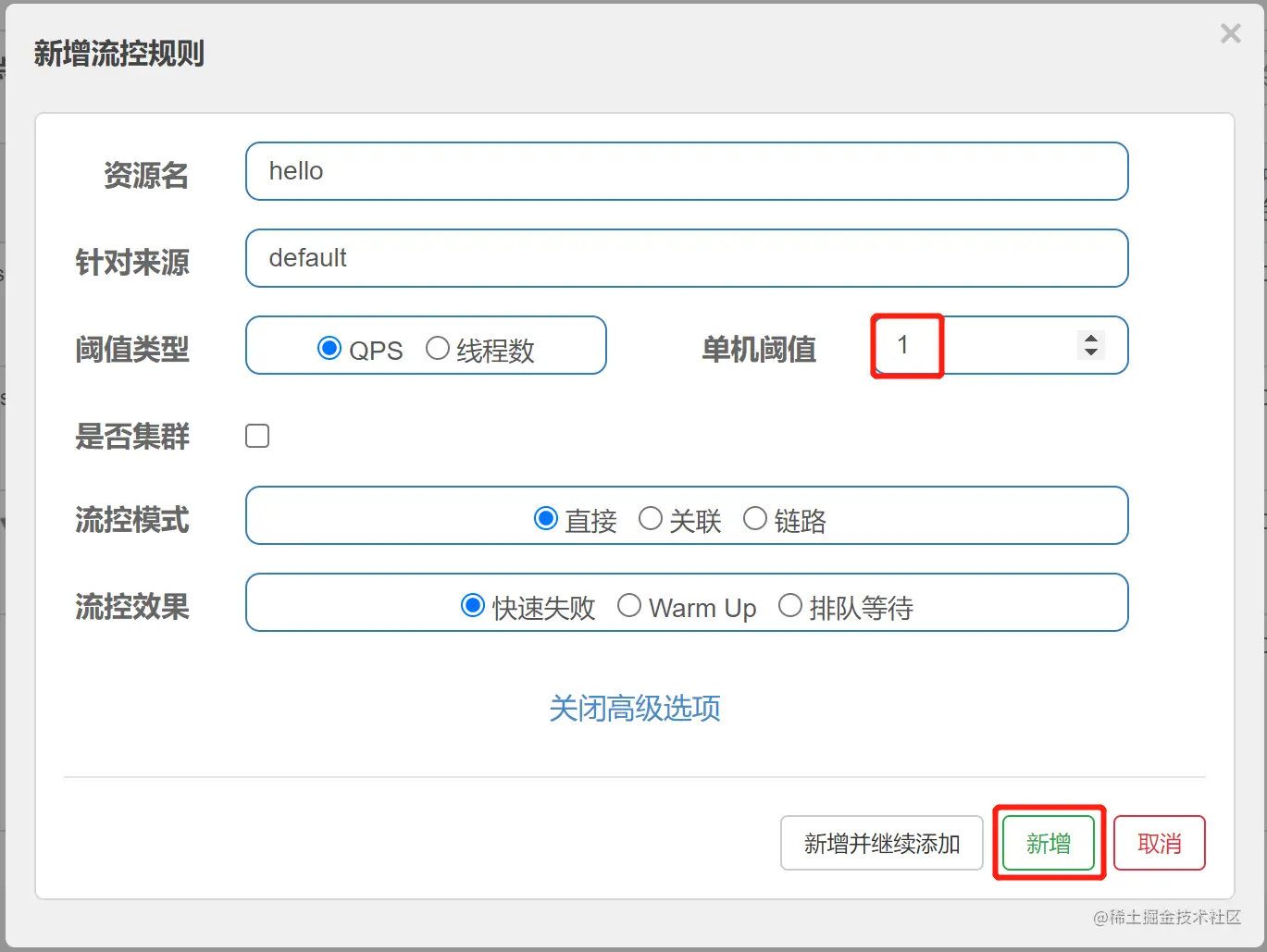1267x952 pixels.
Task: Select 关联 flow control mode
Action: pos(651,519)
